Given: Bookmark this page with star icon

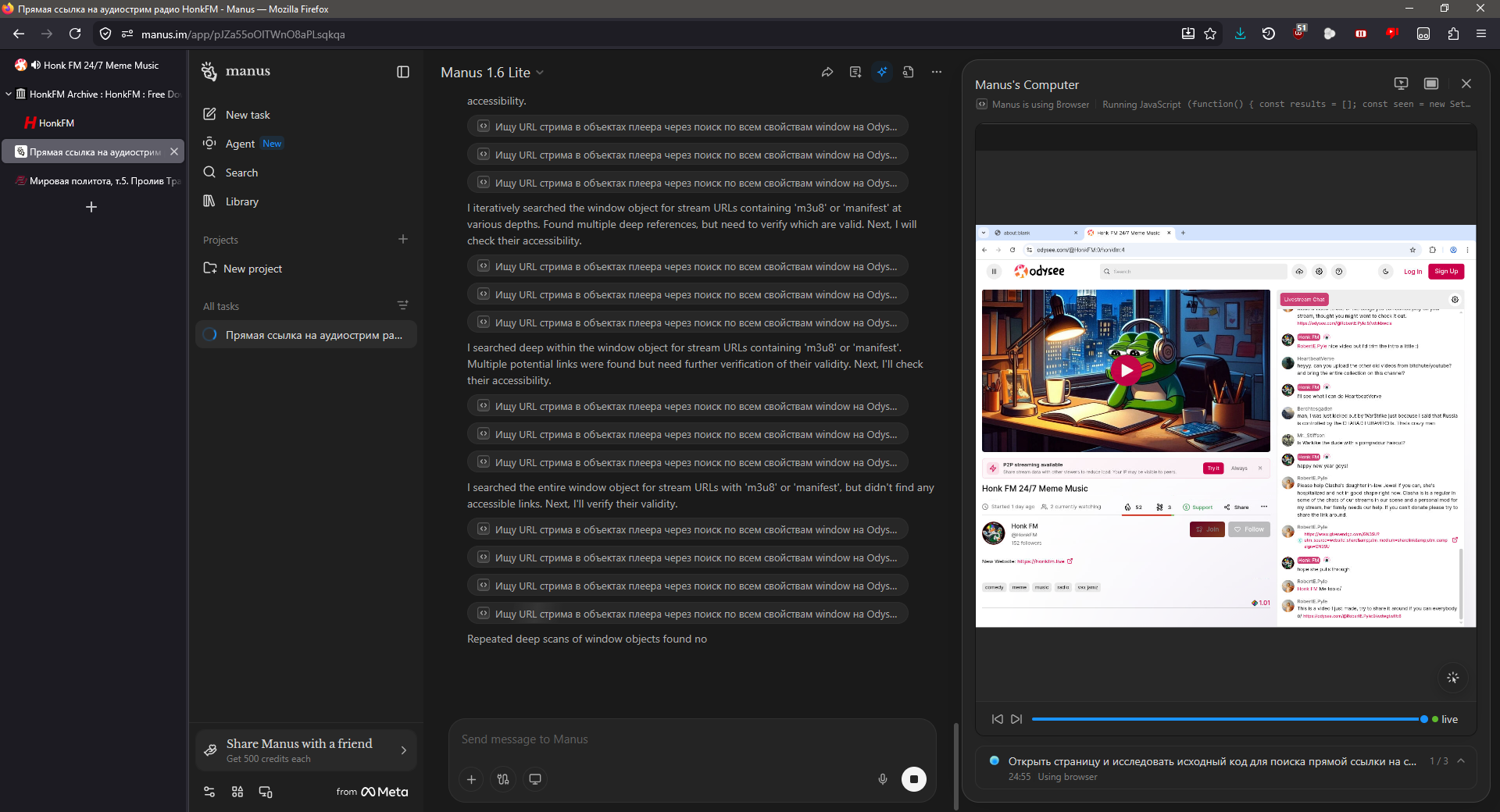Looking at the screenshot, I should pyautogui.click(x=1210, y=34).
